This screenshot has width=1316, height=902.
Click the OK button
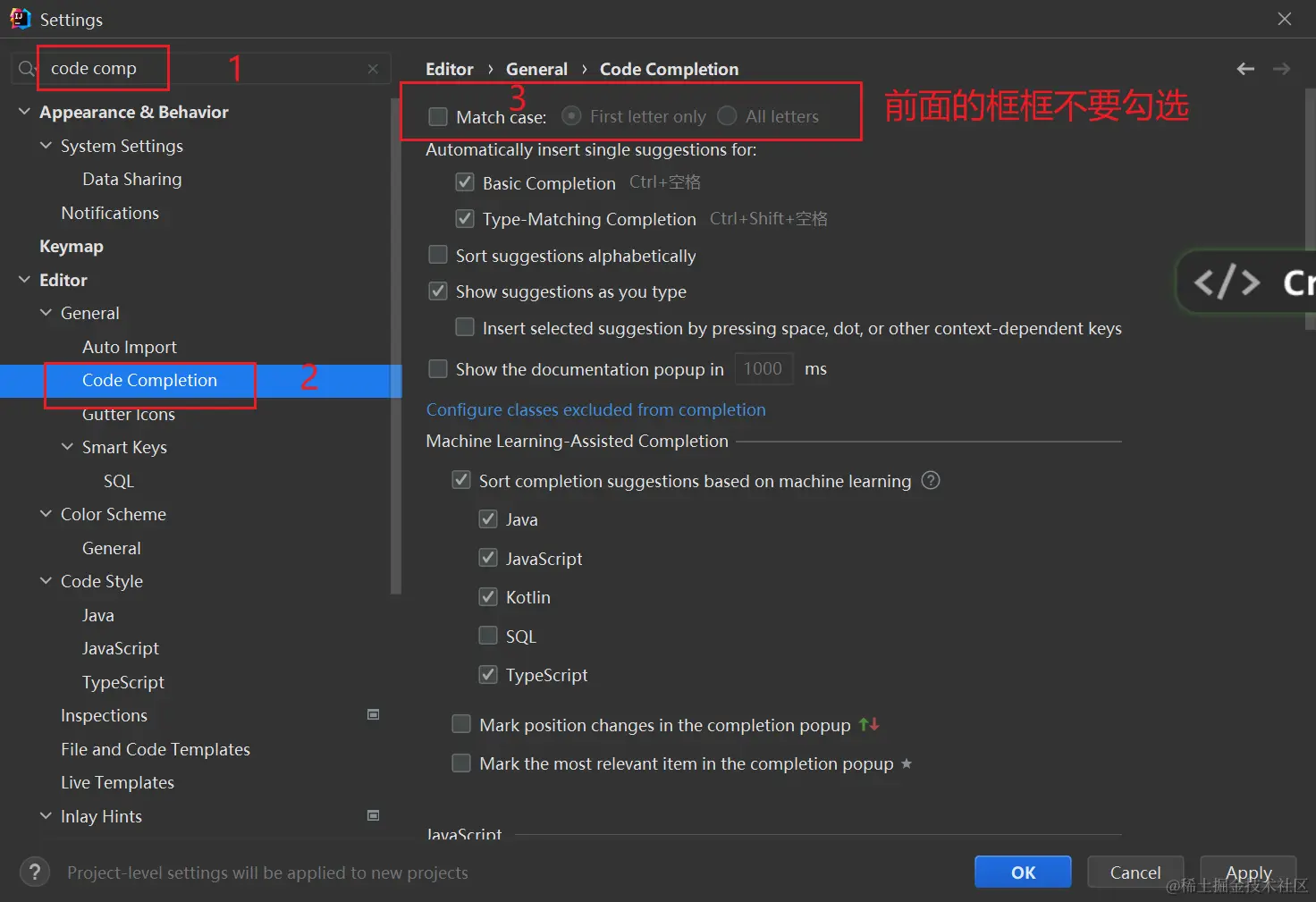[x=1023, y=872]
